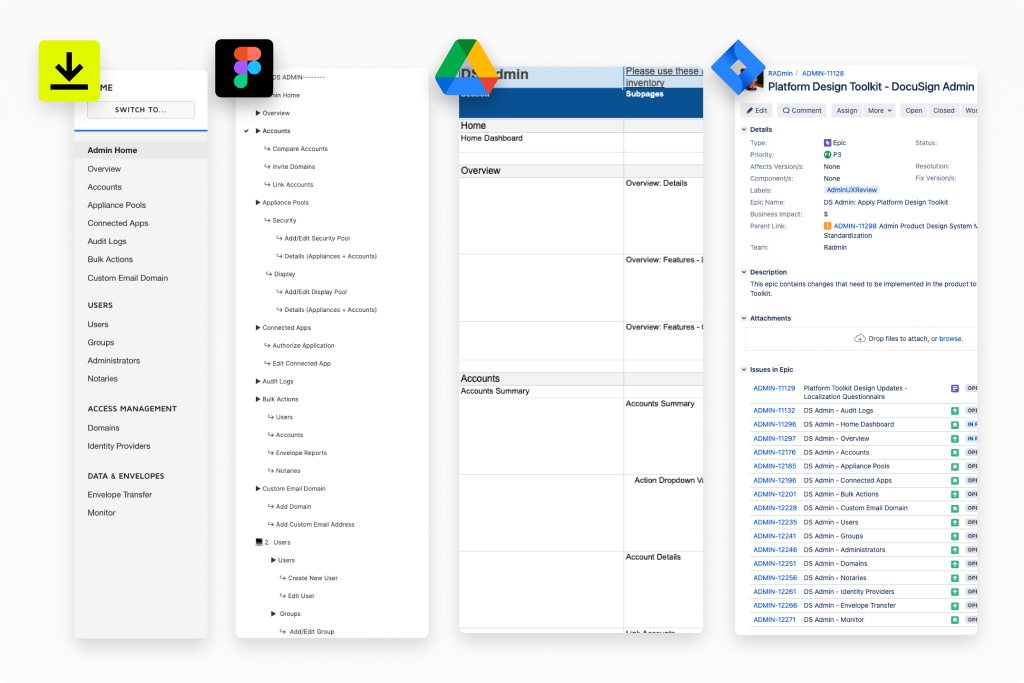The image size is (1024, 683).
Task: Click the ADMIN-11128 breadcrumb link
Action: click(x=823, y=74)
